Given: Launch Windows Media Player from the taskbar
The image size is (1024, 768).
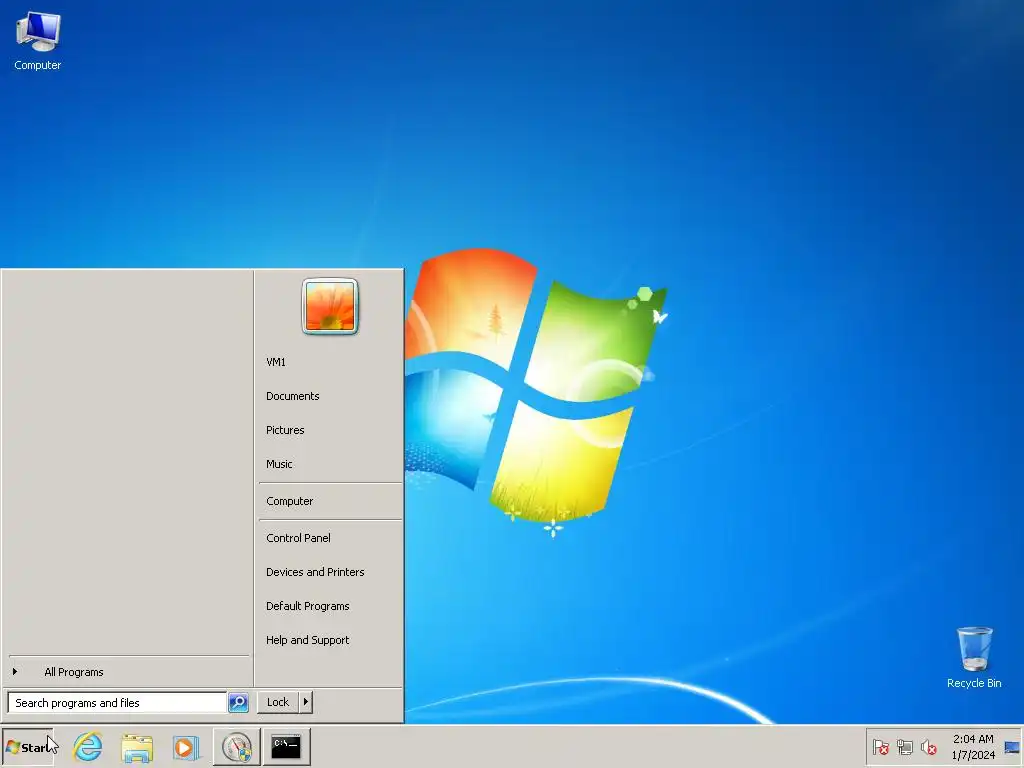Looking at the screenshot, I should [x=185, y=747].
